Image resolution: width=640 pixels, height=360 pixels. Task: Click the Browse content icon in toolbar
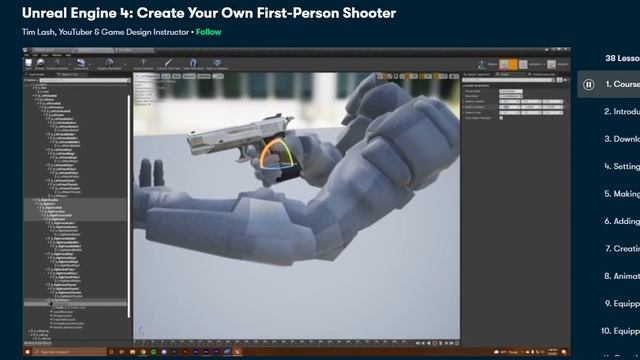pyautogui.click(x=40, y=63)
